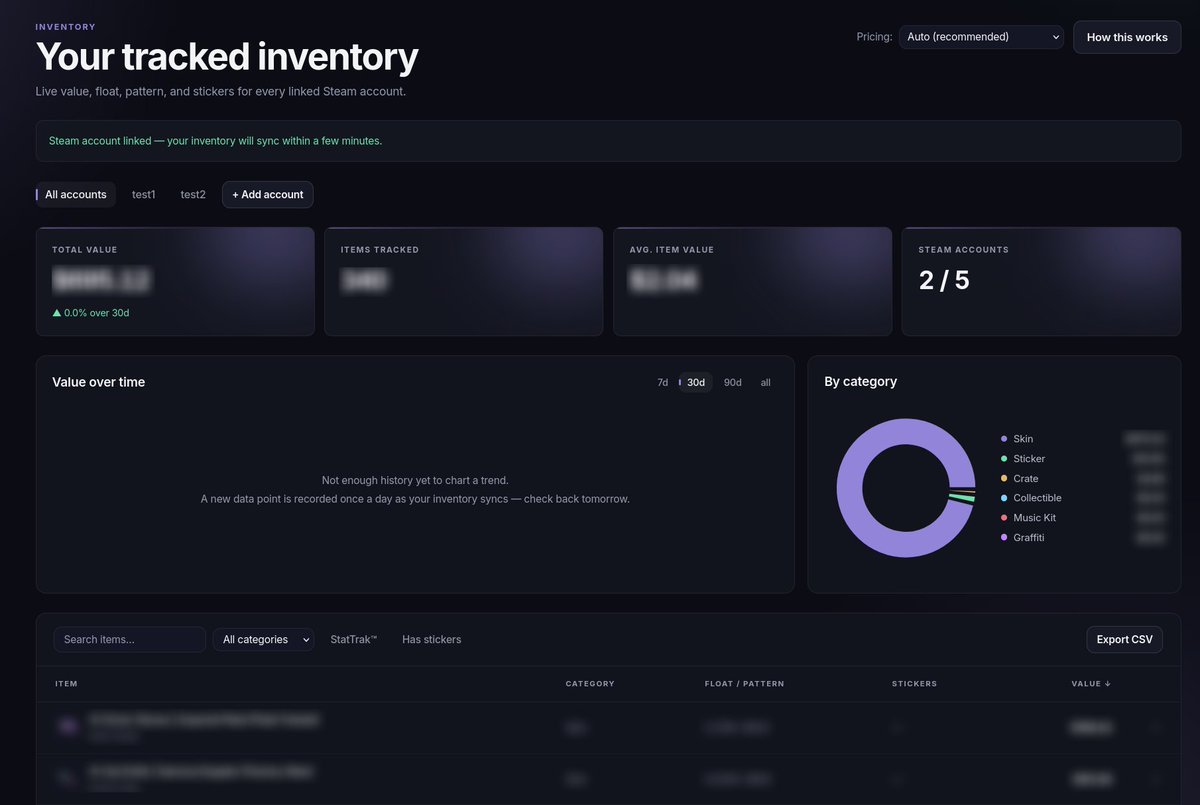Click the Your tracked inventory heading
Image resolution: width=1200 pixels, height=805 pixels.
coord(227,57)
